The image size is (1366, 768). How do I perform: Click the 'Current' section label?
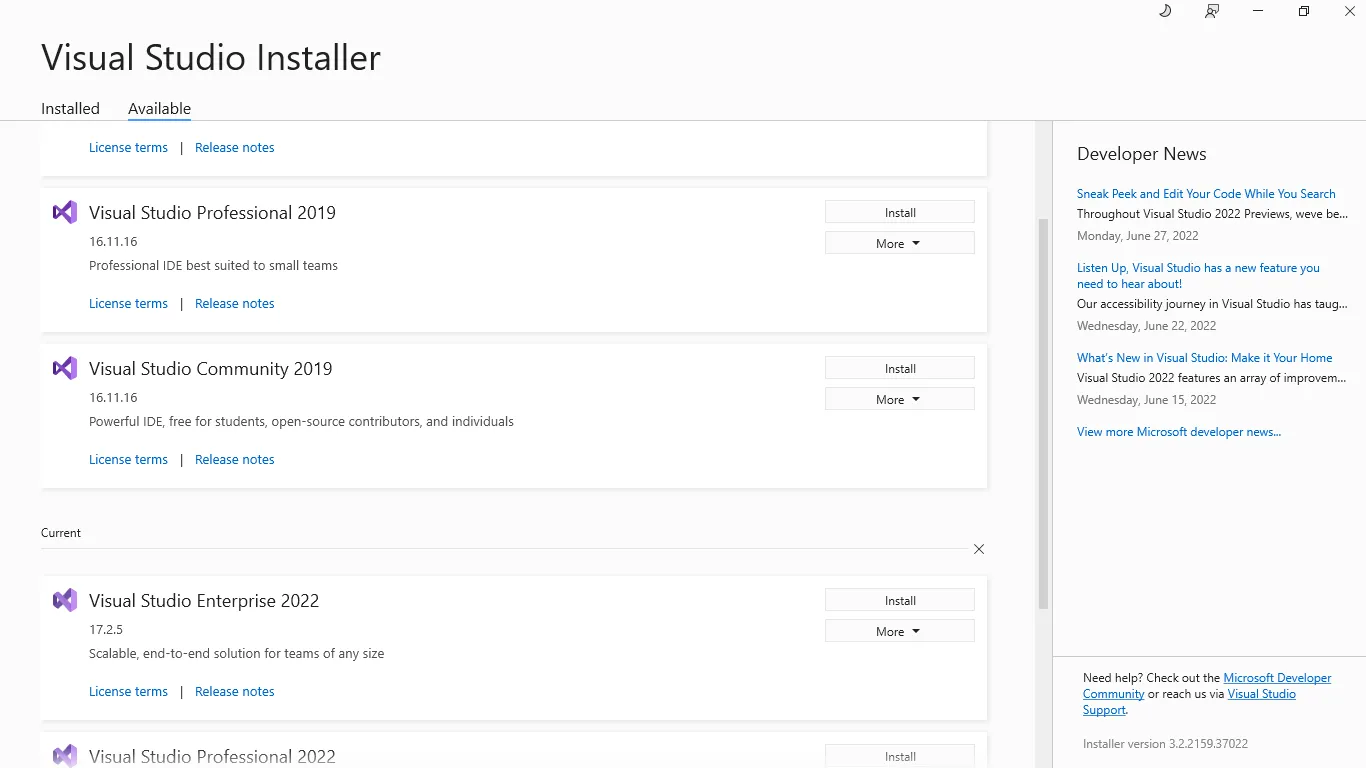(x=61, y=533)
